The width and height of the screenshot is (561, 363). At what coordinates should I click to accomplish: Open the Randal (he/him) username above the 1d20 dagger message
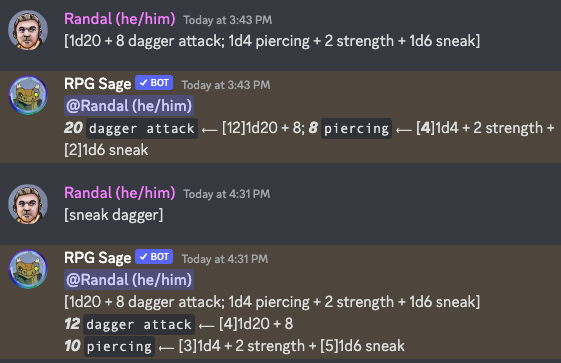[119, 19]
